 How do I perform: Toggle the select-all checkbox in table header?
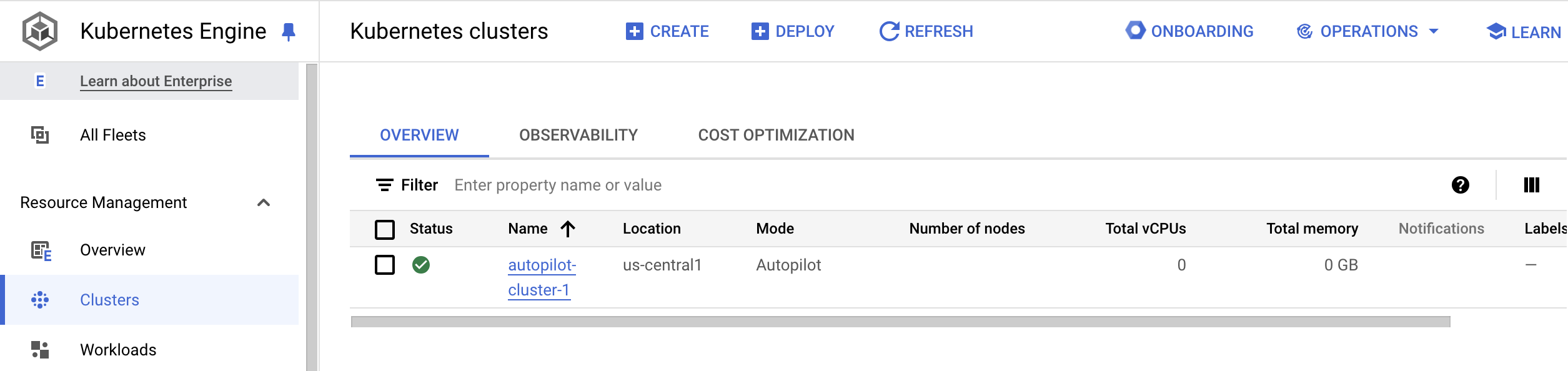pyautogui.click(x=385, y=229)
